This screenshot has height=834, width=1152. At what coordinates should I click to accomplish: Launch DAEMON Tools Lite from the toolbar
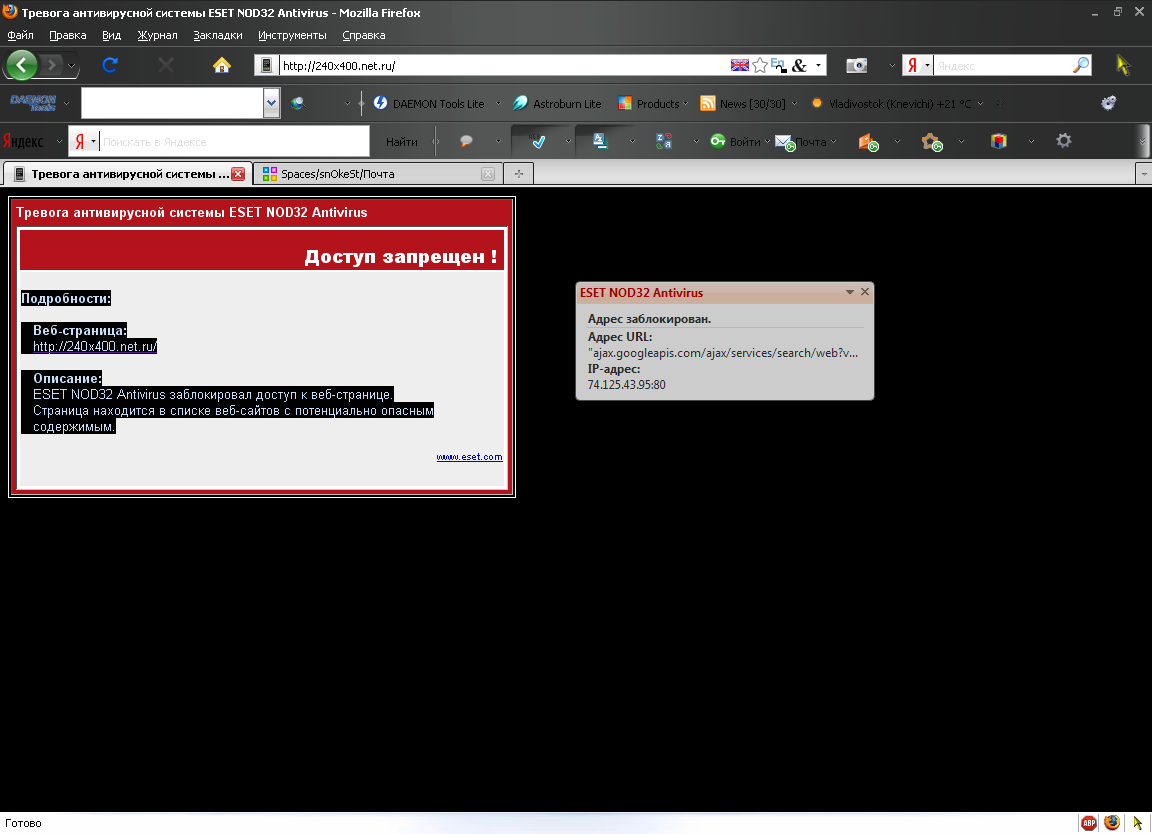tap(429, 104)
